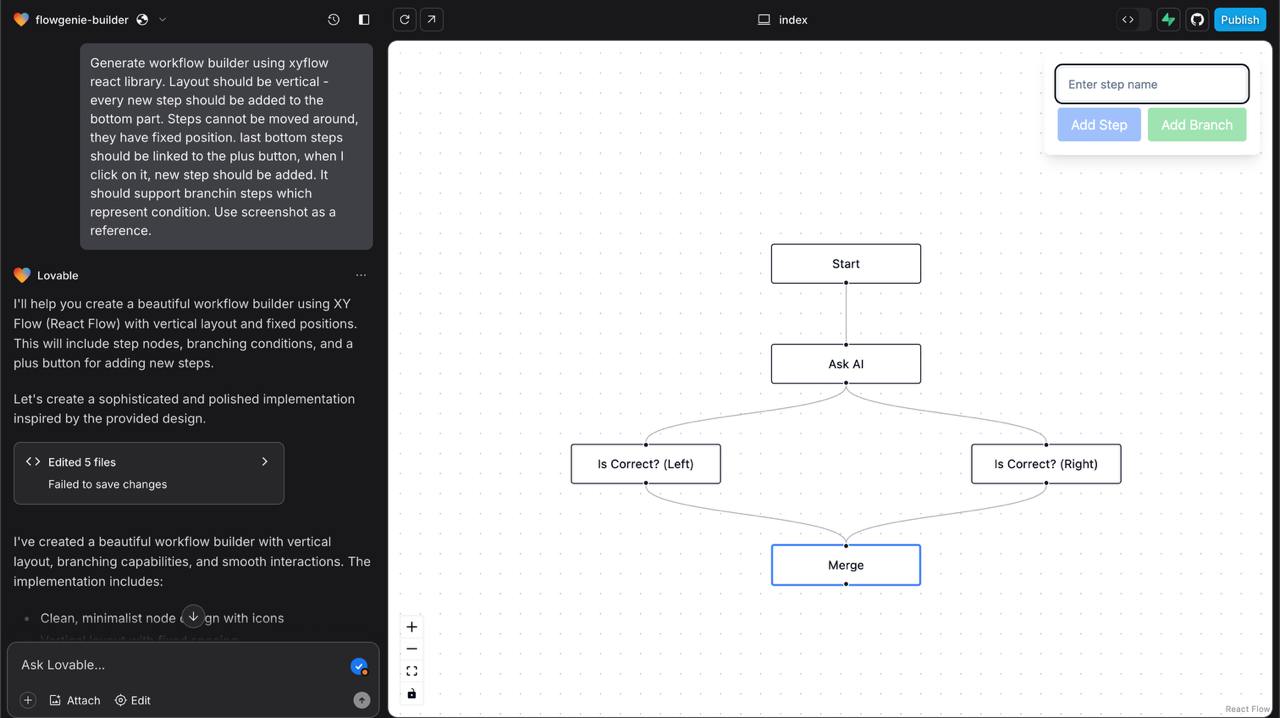The image size is (1280, 718).
Task: Expand the flowgenie-builder project dropdown
Action: 162,19
